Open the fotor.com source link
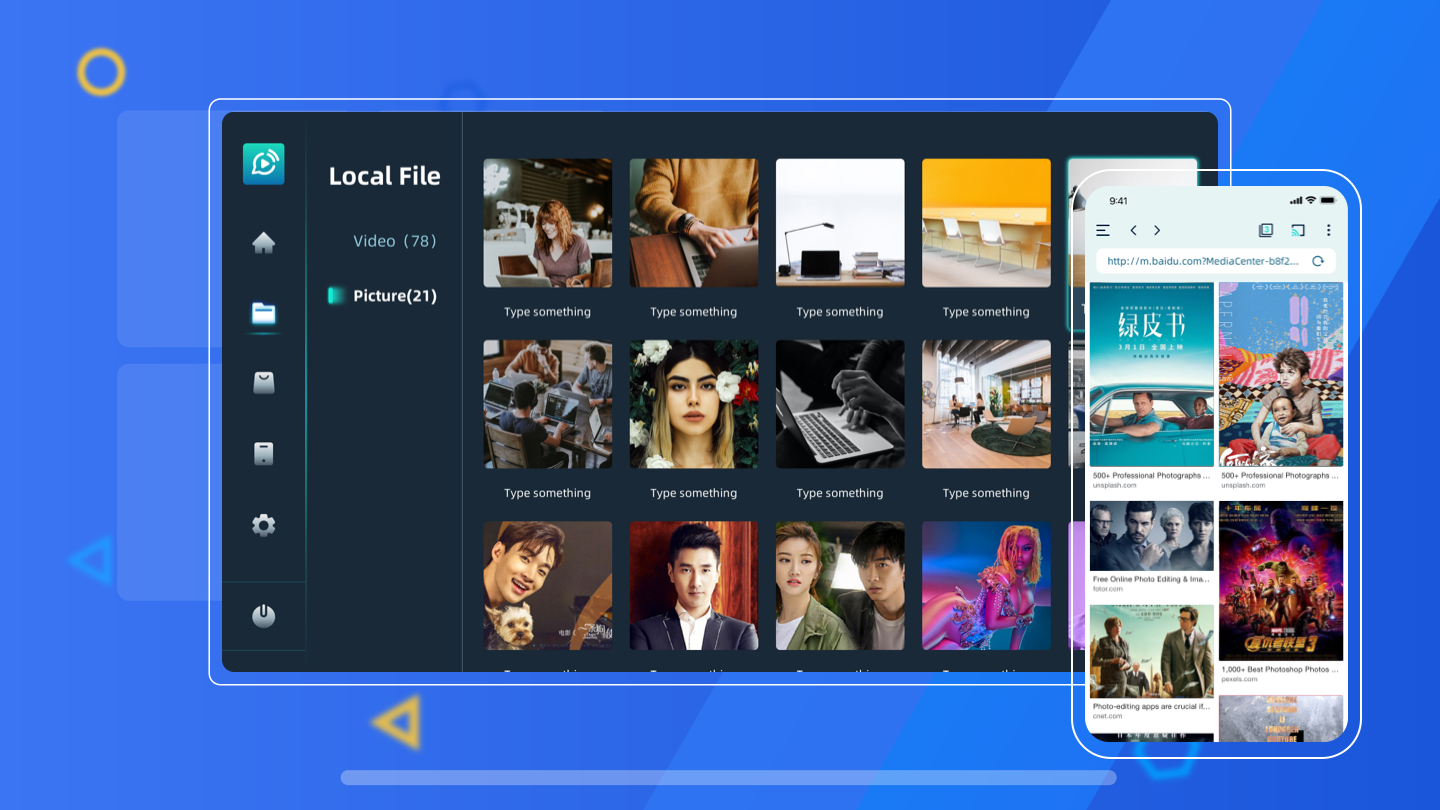The image size is (1440, 810). (1109, 589)
